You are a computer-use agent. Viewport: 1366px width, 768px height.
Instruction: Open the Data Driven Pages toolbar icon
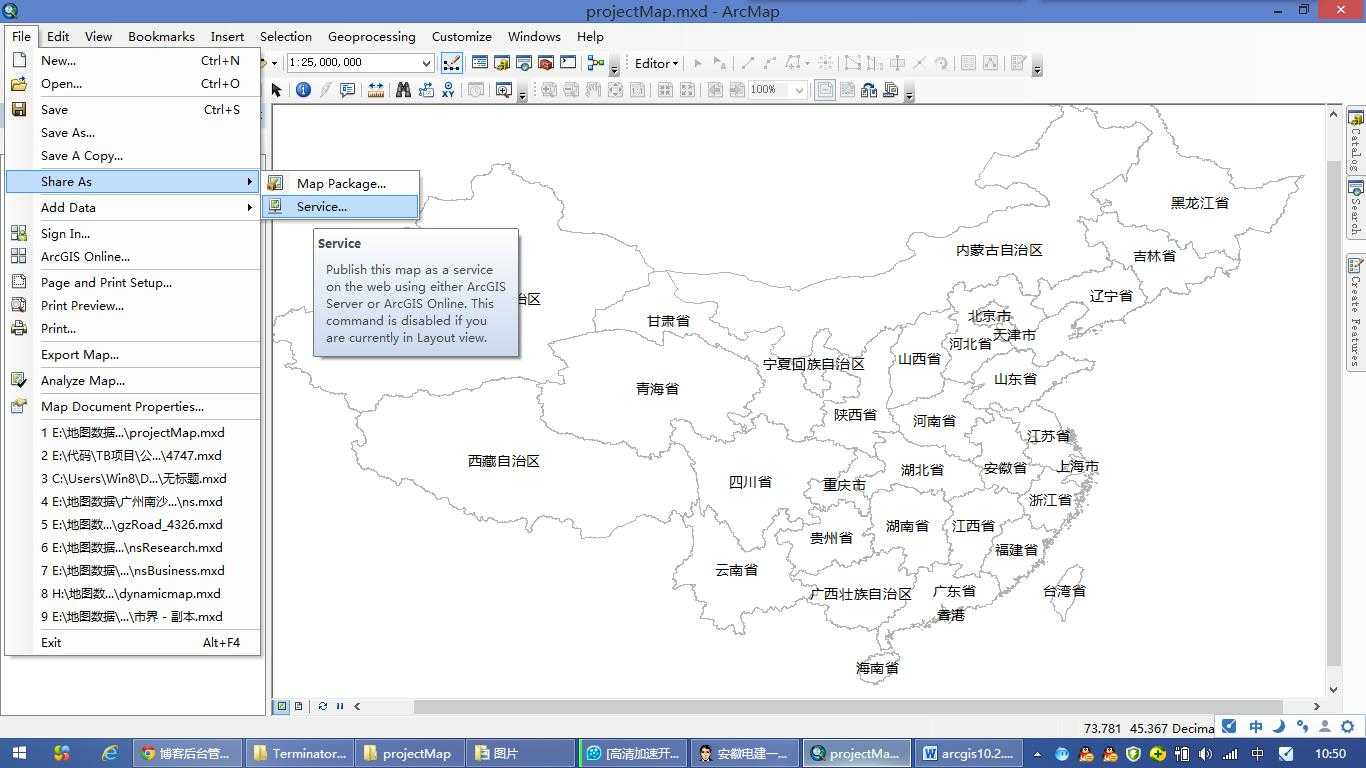[890, 90]
